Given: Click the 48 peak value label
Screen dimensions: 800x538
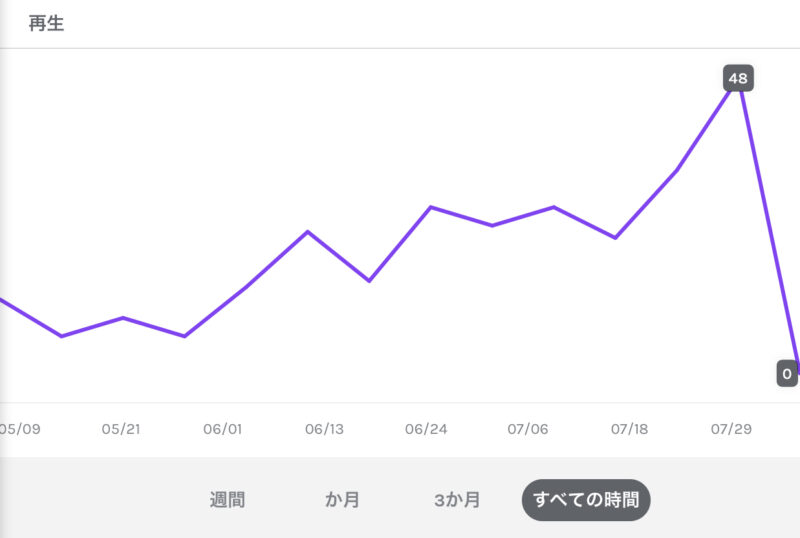Looking at the screenshot, I should tap(738, 78).
